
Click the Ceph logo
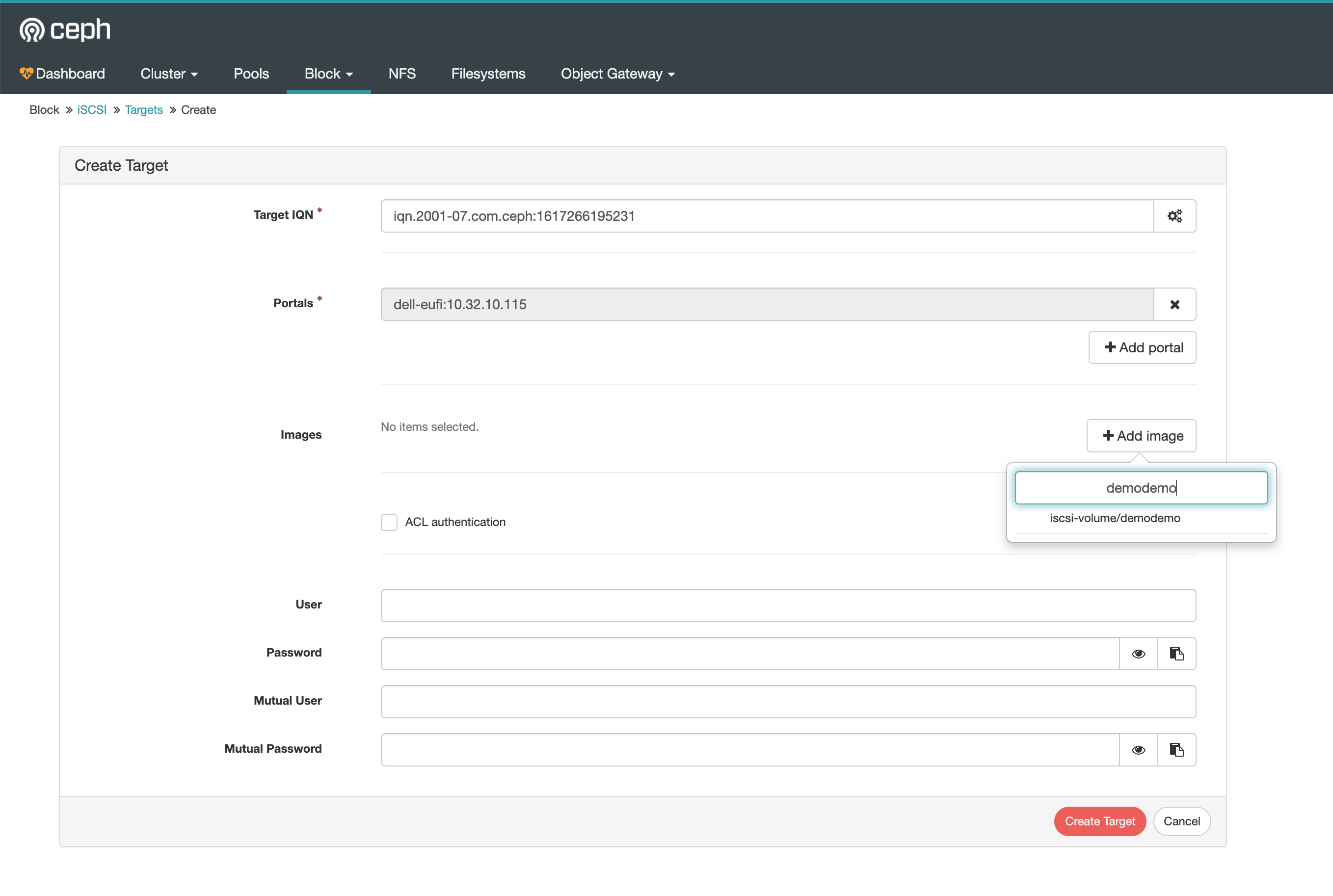point(65,29)
